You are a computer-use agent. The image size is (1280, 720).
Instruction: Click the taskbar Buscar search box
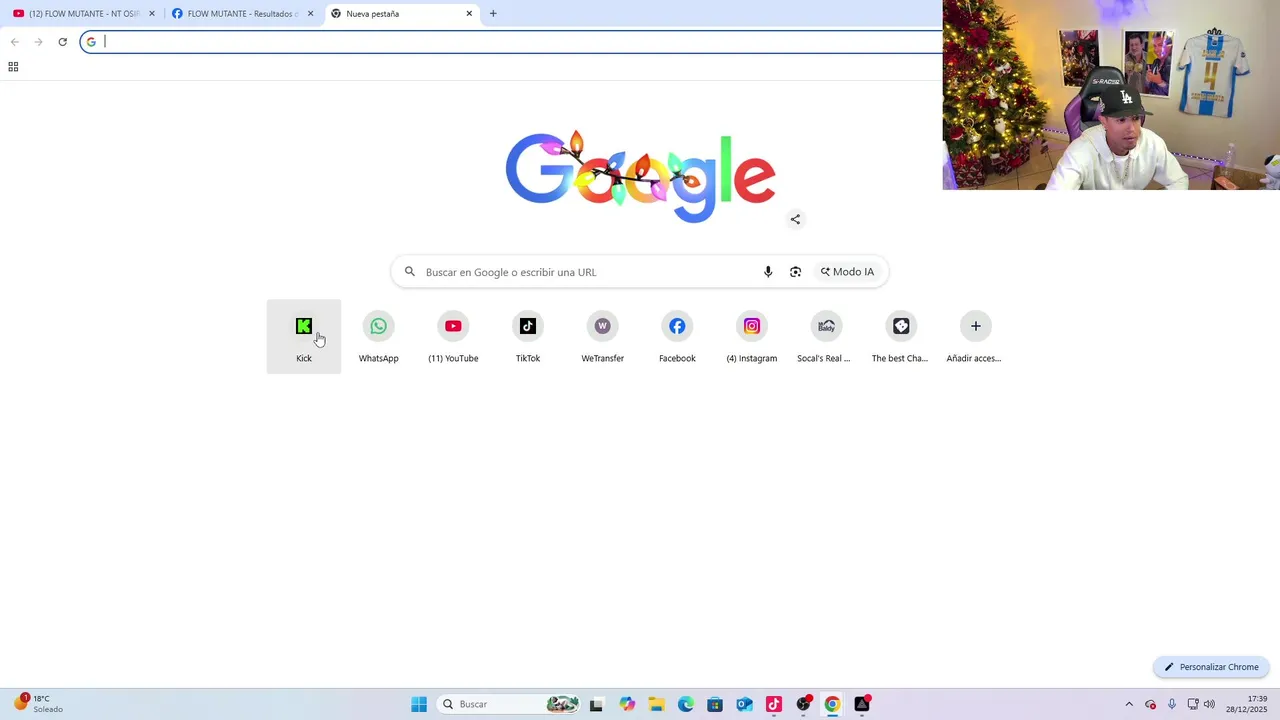tap(510, 704)
